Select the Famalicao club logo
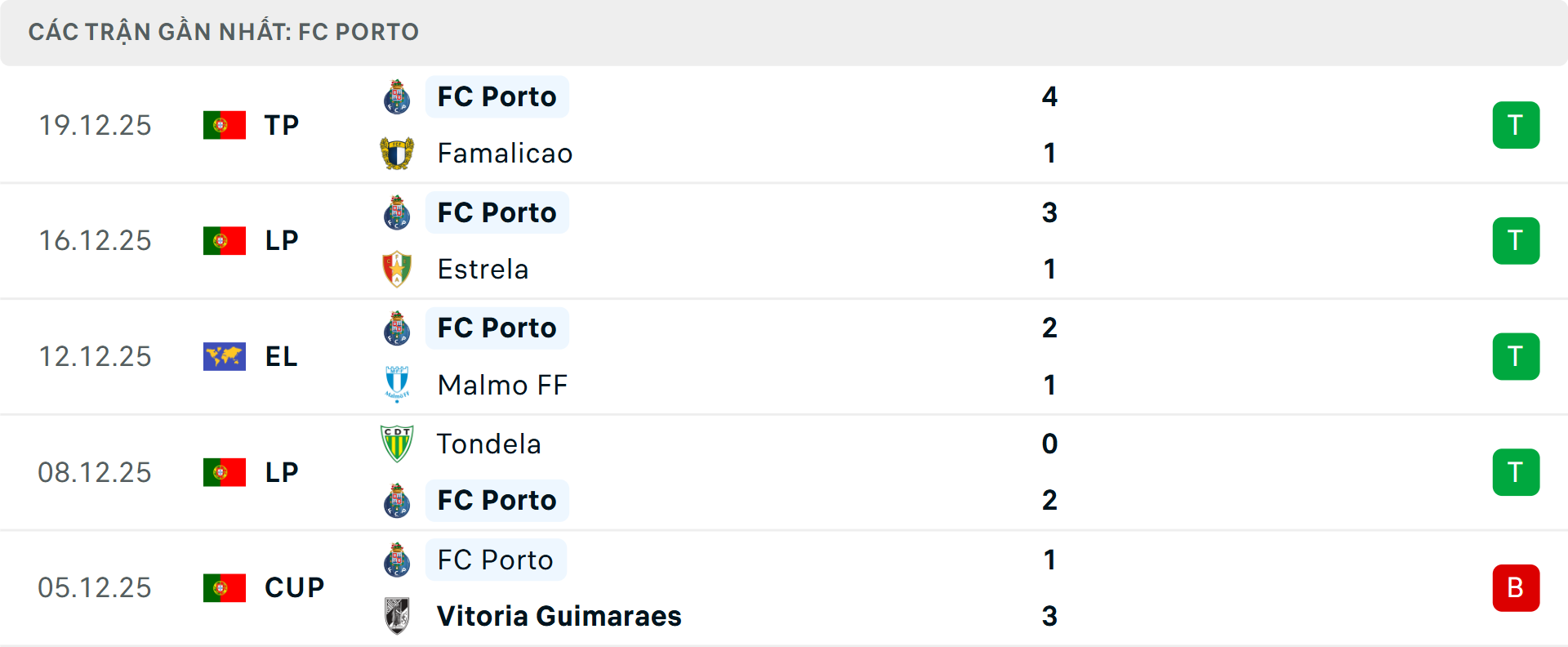The image size is (1568, 647). (x=397, y=153)
